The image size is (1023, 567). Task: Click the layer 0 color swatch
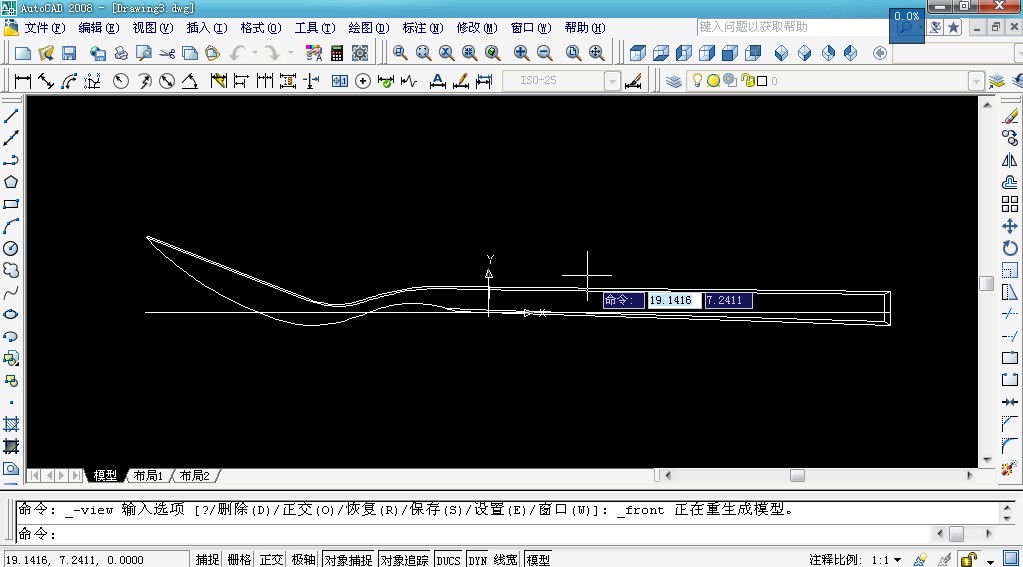(761, 81)
